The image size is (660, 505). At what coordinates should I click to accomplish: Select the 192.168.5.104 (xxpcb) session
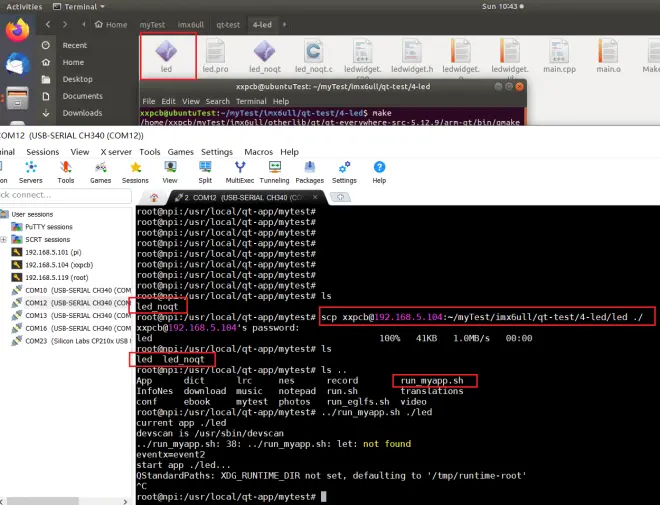[x=53, y=265]
